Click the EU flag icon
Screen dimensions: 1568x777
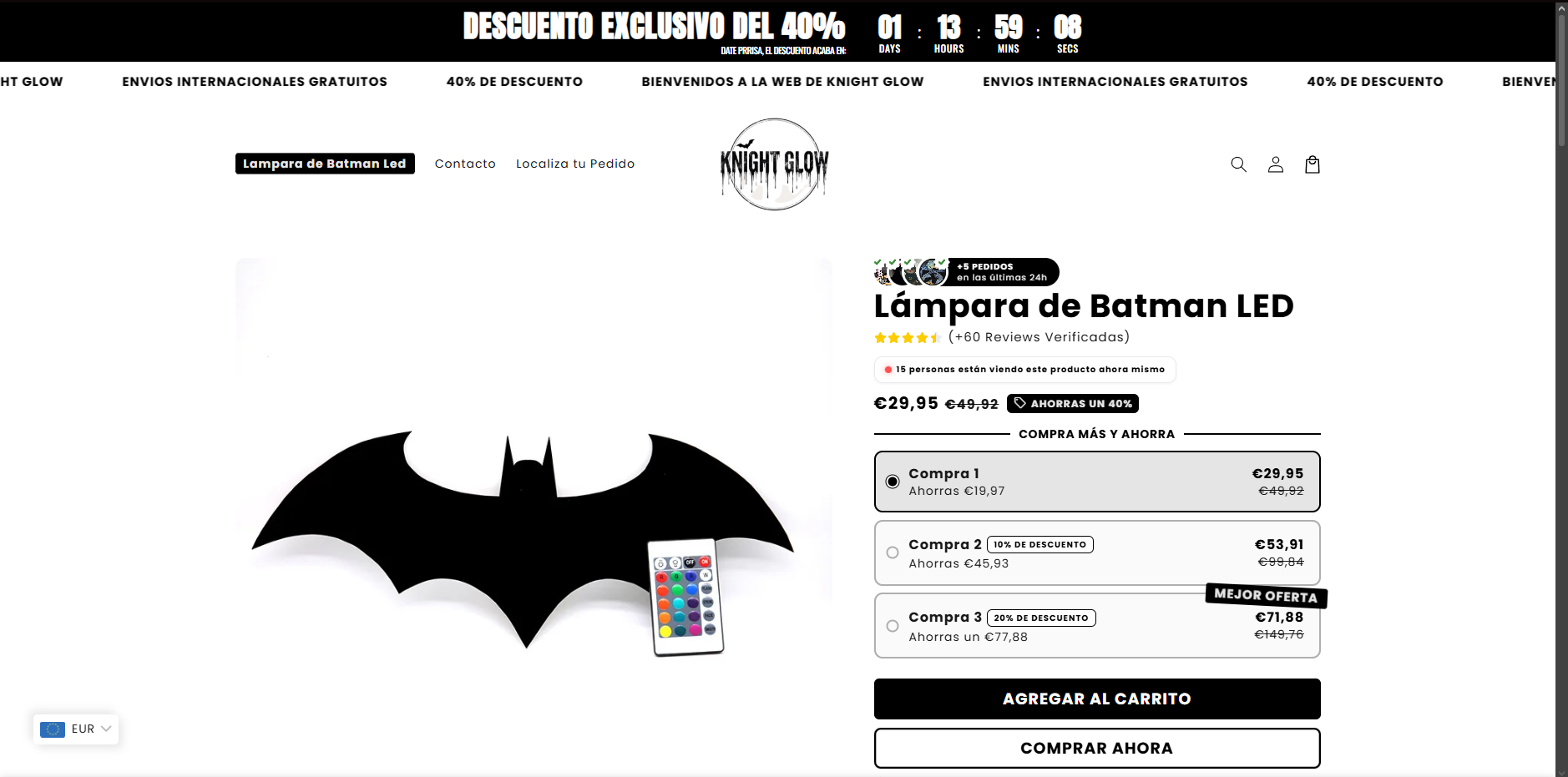coord(53,729)
